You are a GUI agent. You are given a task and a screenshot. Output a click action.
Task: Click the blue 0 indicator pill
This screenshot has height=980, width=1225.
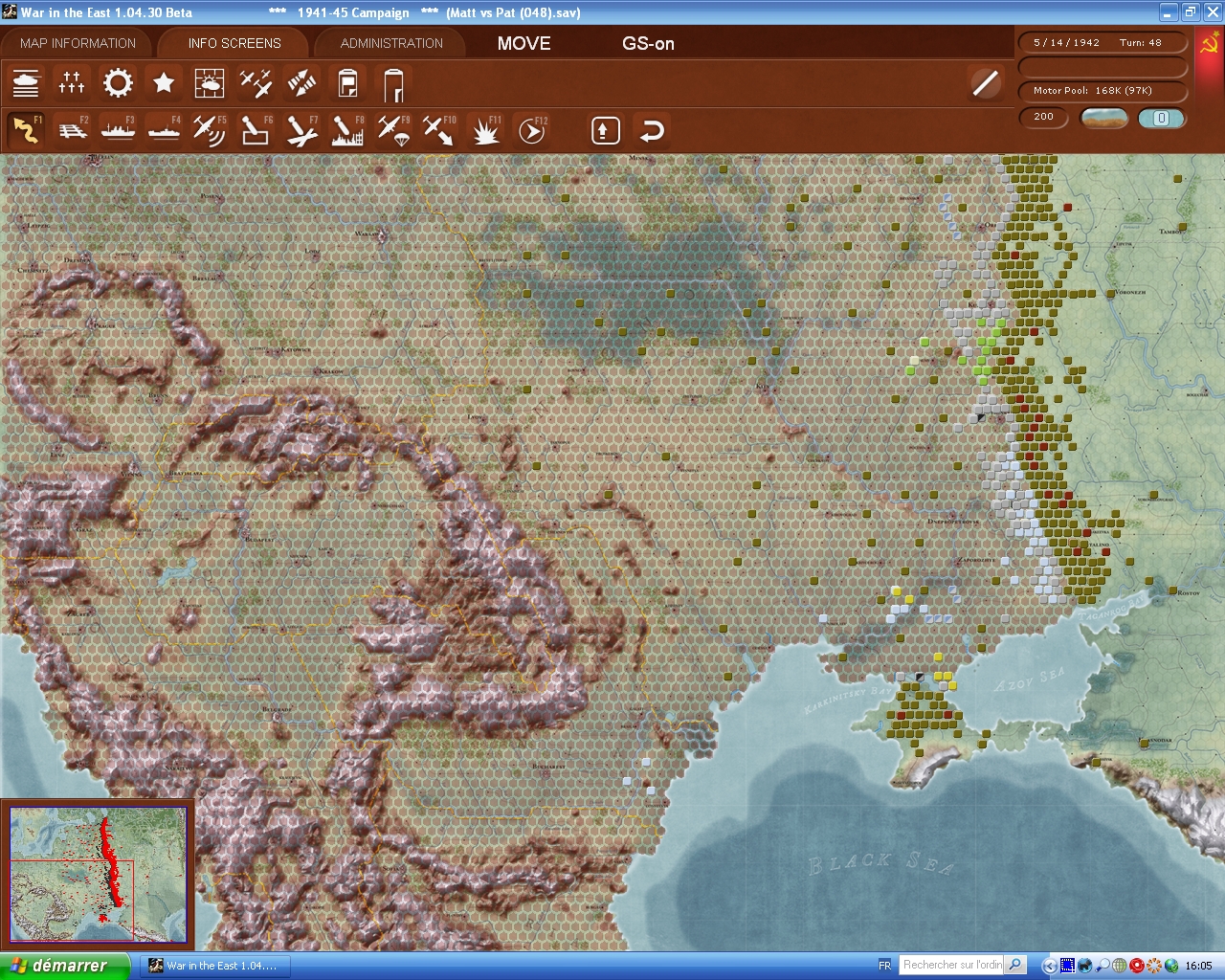coord(1162,118)
